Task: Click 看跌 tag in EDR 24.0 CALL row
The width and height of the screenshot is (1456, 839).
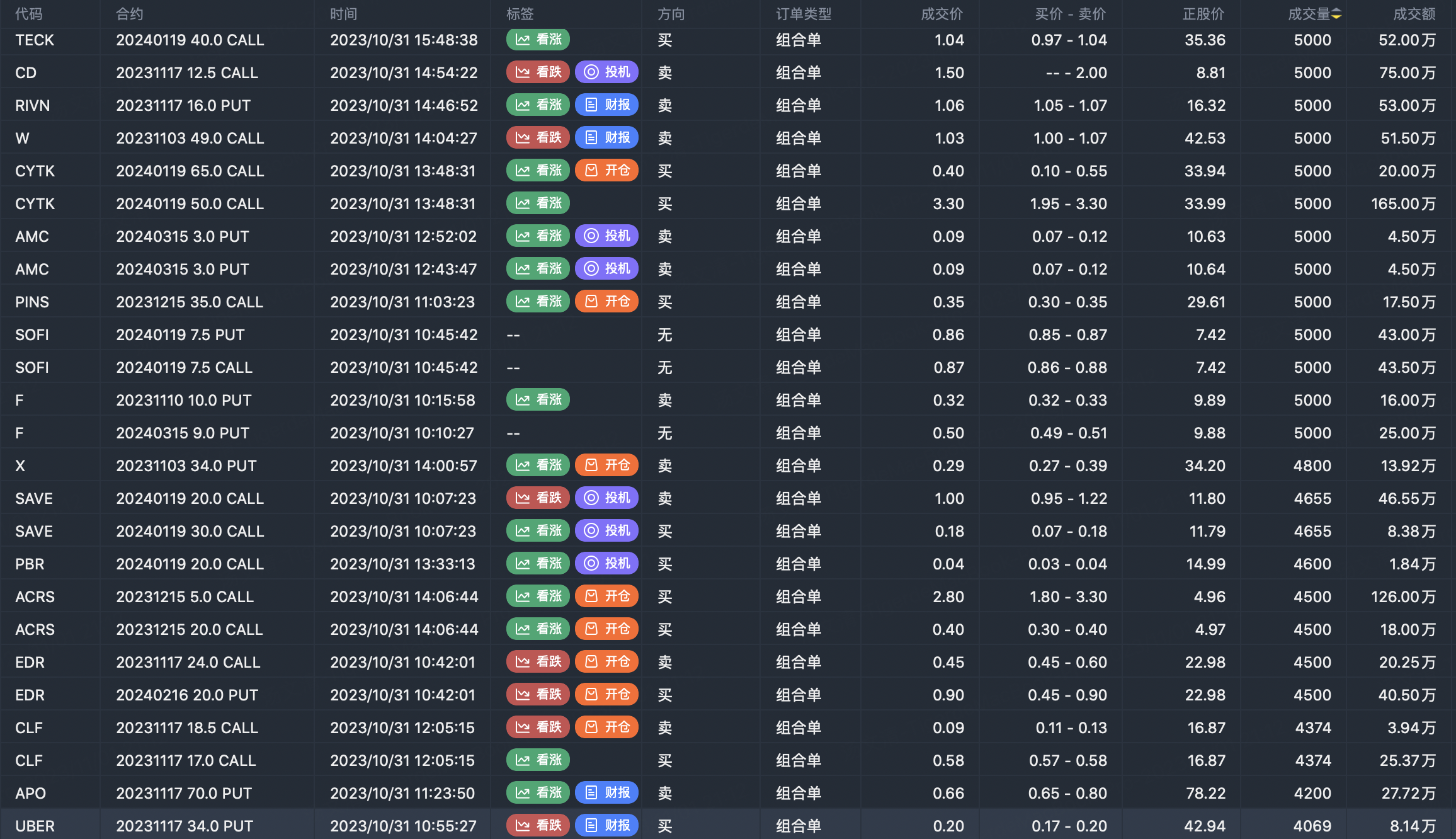Action: click(538, 662)
